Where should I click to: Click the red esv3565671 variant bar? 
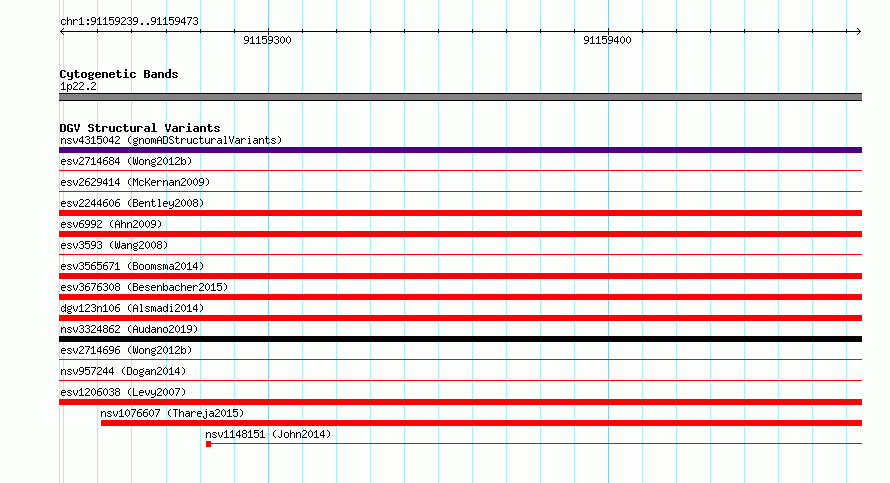point(460,276)
